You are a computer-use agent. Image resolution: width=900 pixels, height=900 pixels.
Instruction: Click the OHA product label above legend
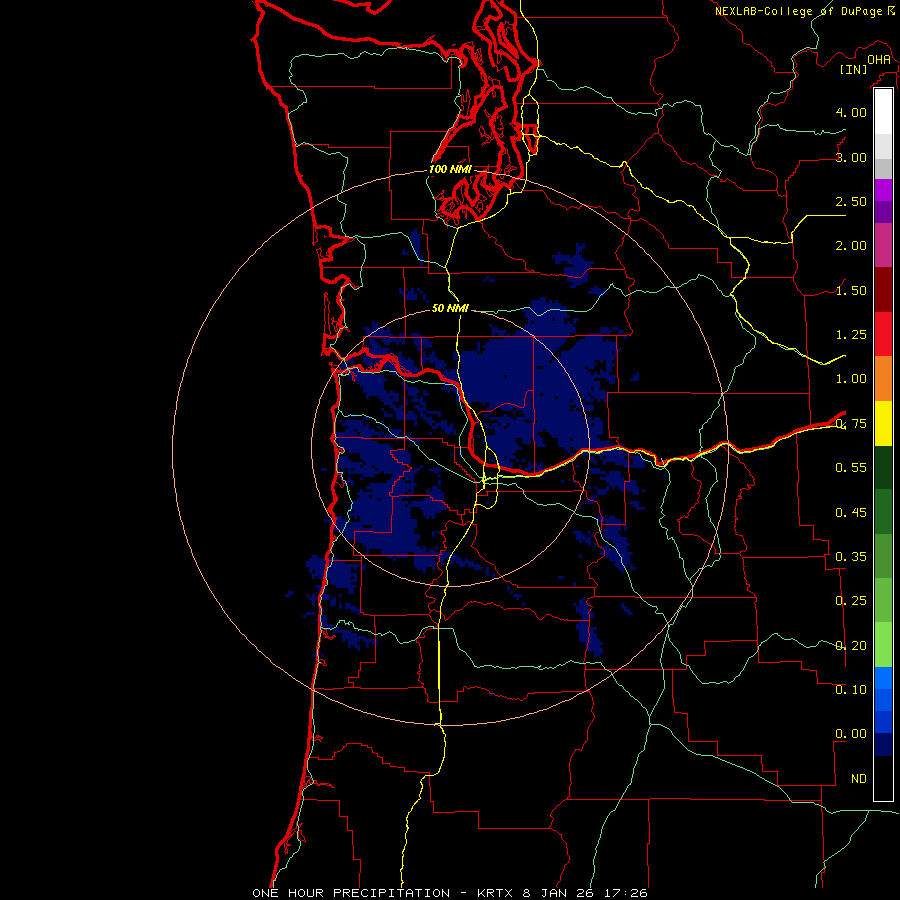point(879,59)
